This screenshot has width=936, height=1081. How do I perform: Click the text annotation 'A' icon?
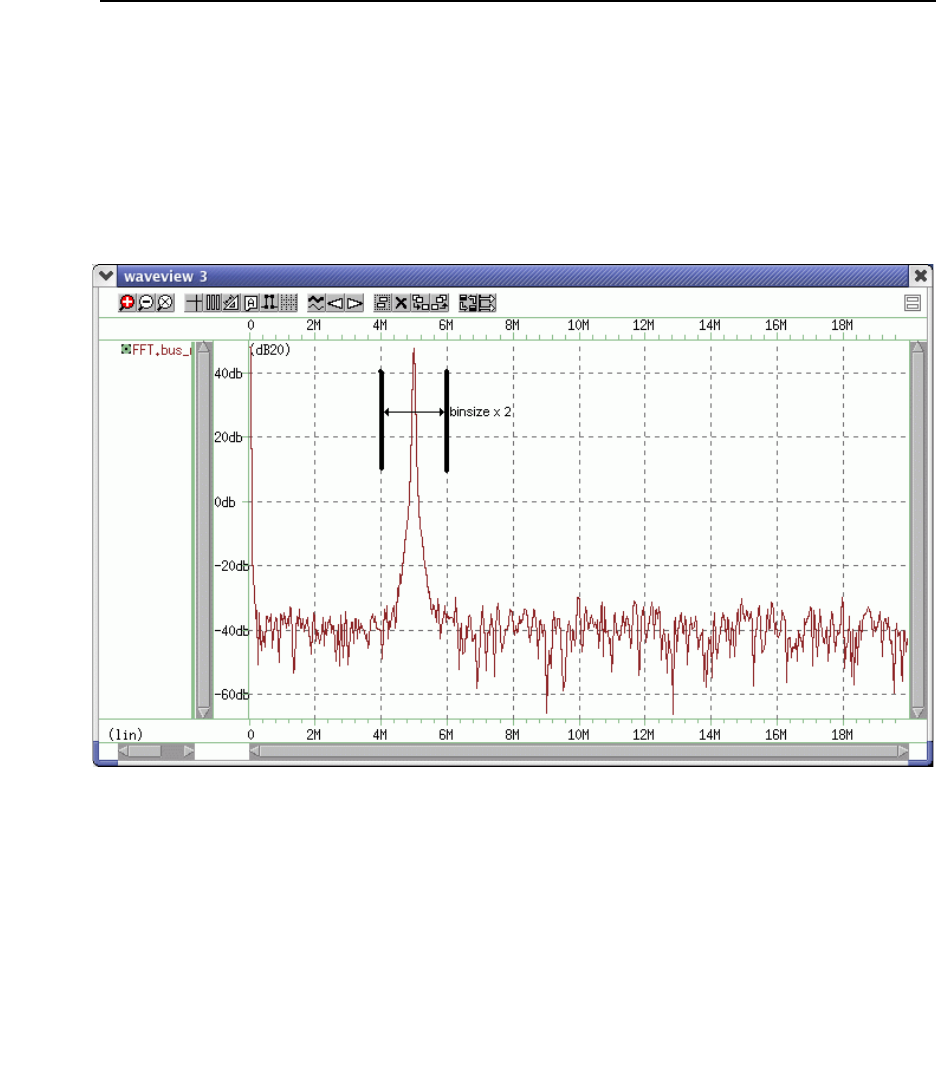coord(251,303)
